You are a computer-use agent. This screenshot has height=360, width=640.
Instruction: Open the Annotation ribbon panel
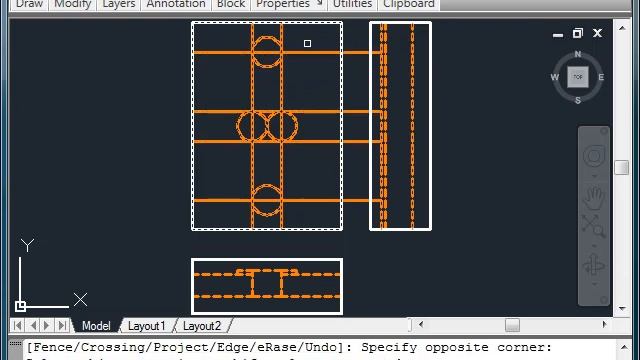[x=176, y=4]
